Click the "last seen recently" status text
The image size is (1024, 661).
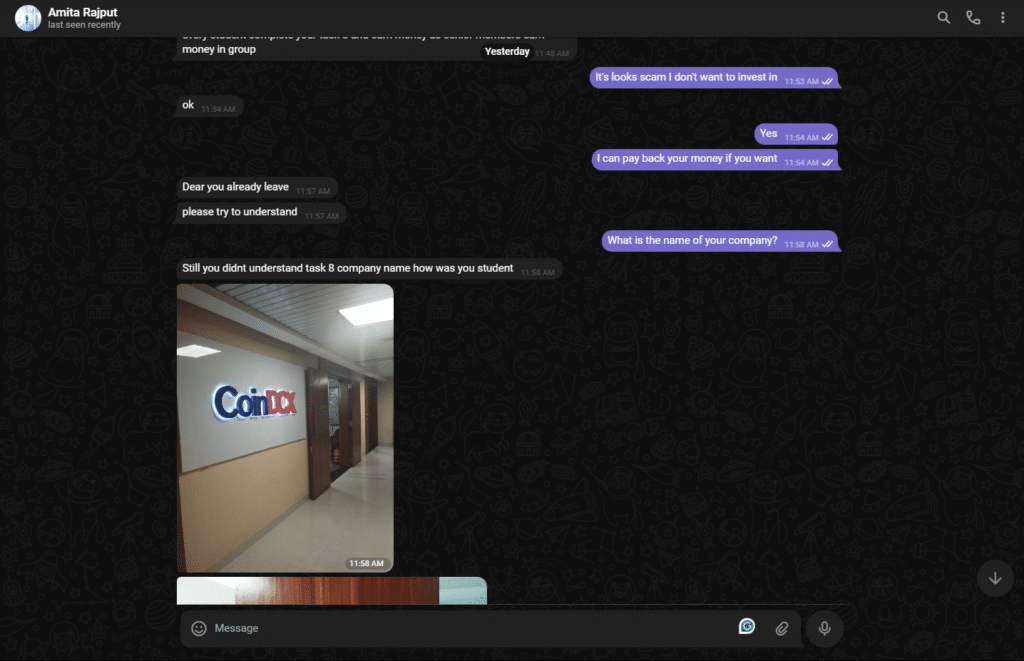[x=84, y=25]
